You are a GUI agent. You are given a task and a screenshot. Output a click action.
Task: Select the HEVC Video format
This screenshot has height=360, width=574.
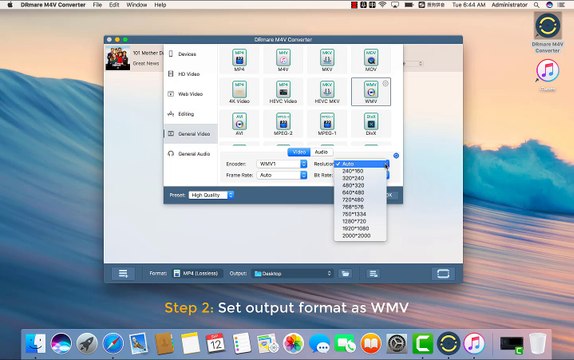pos(283,92)
